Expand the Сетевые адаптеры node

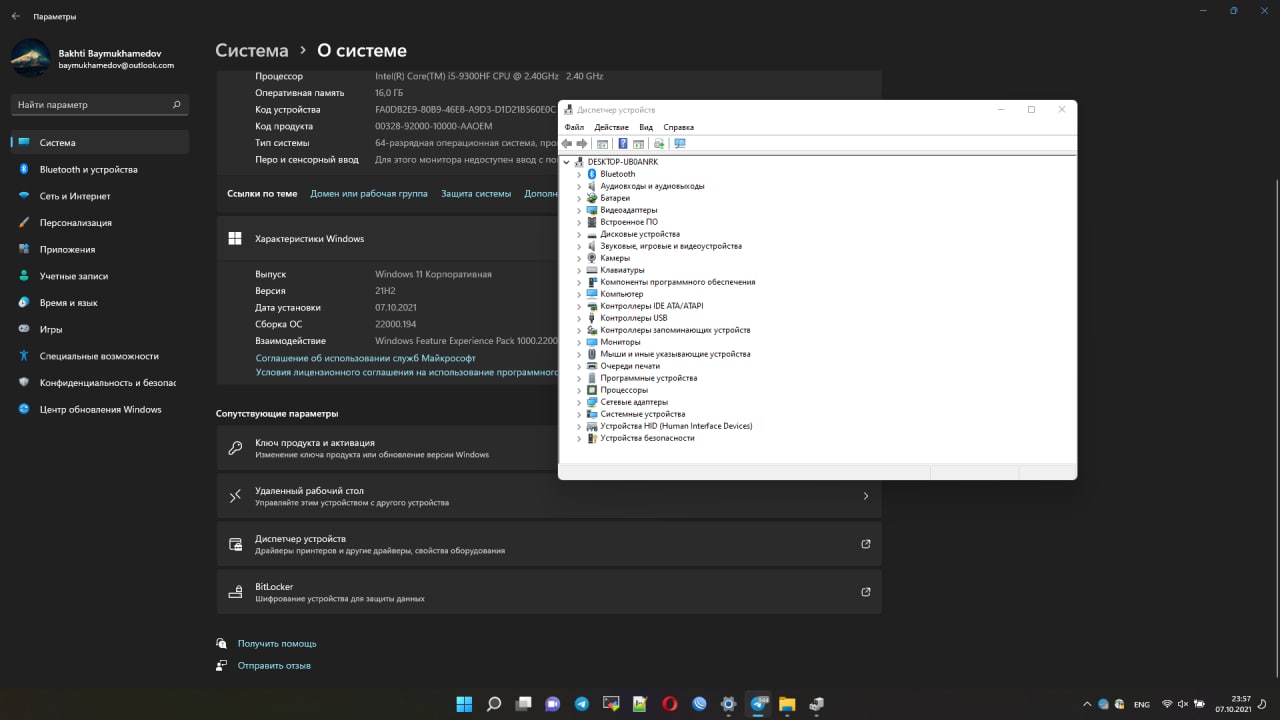(x=579, y=402)
